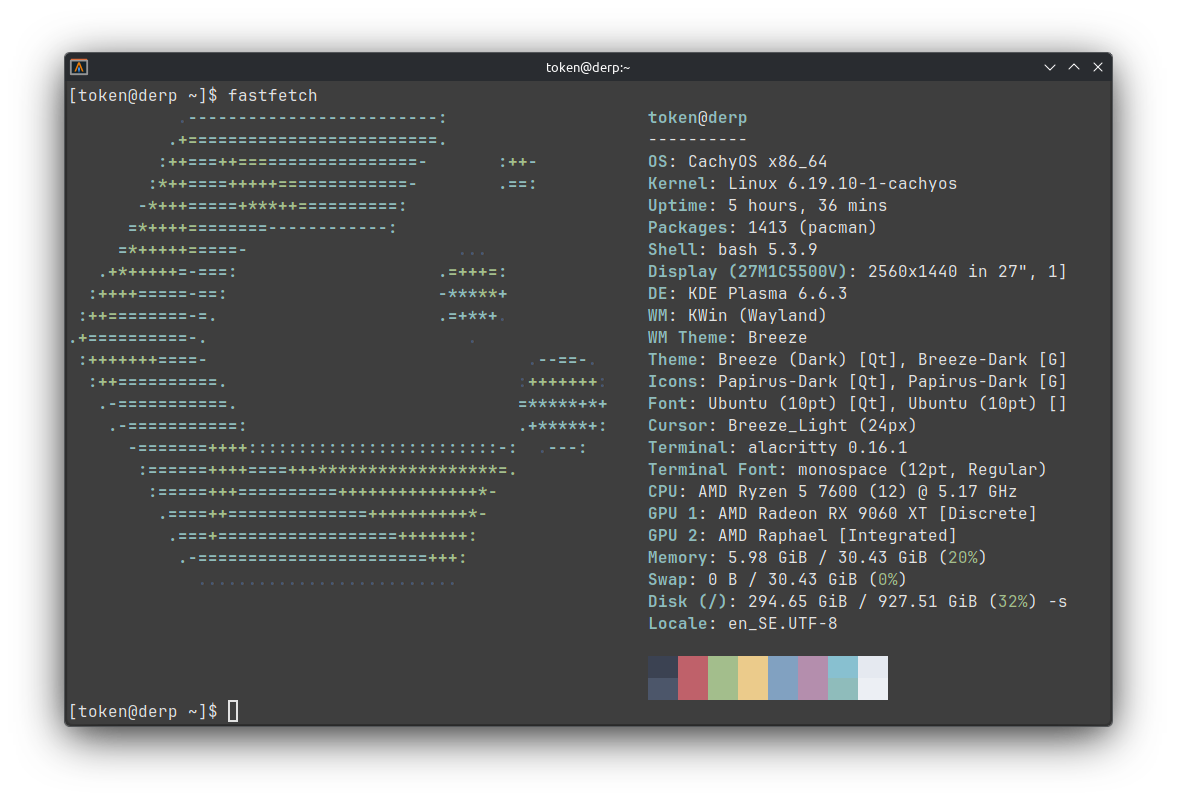The image size is (1177, 803).
Task: Click the yellow color block
Action: click(753, 678)
